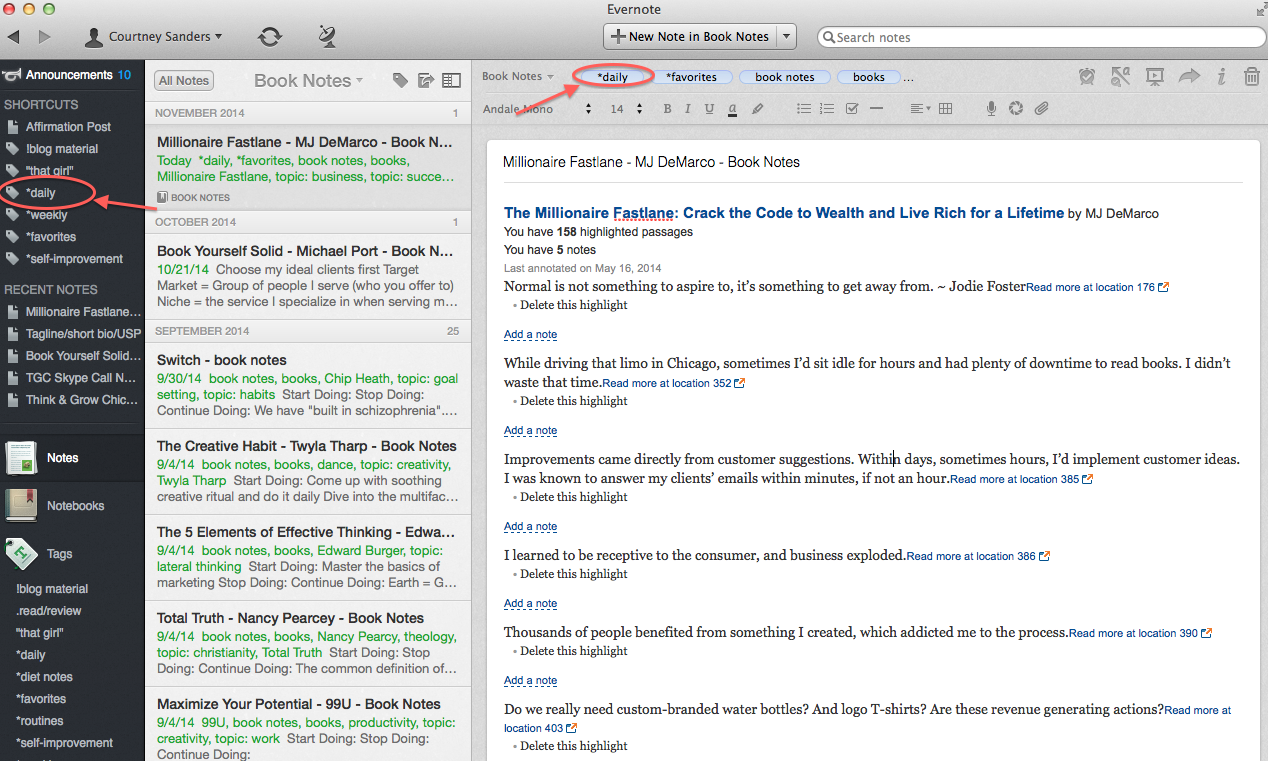Open The Millionaire Fastlane book title link
The height and width of the screenshot is (761, 1268).
pyautogui.click(x=784, y=213)
